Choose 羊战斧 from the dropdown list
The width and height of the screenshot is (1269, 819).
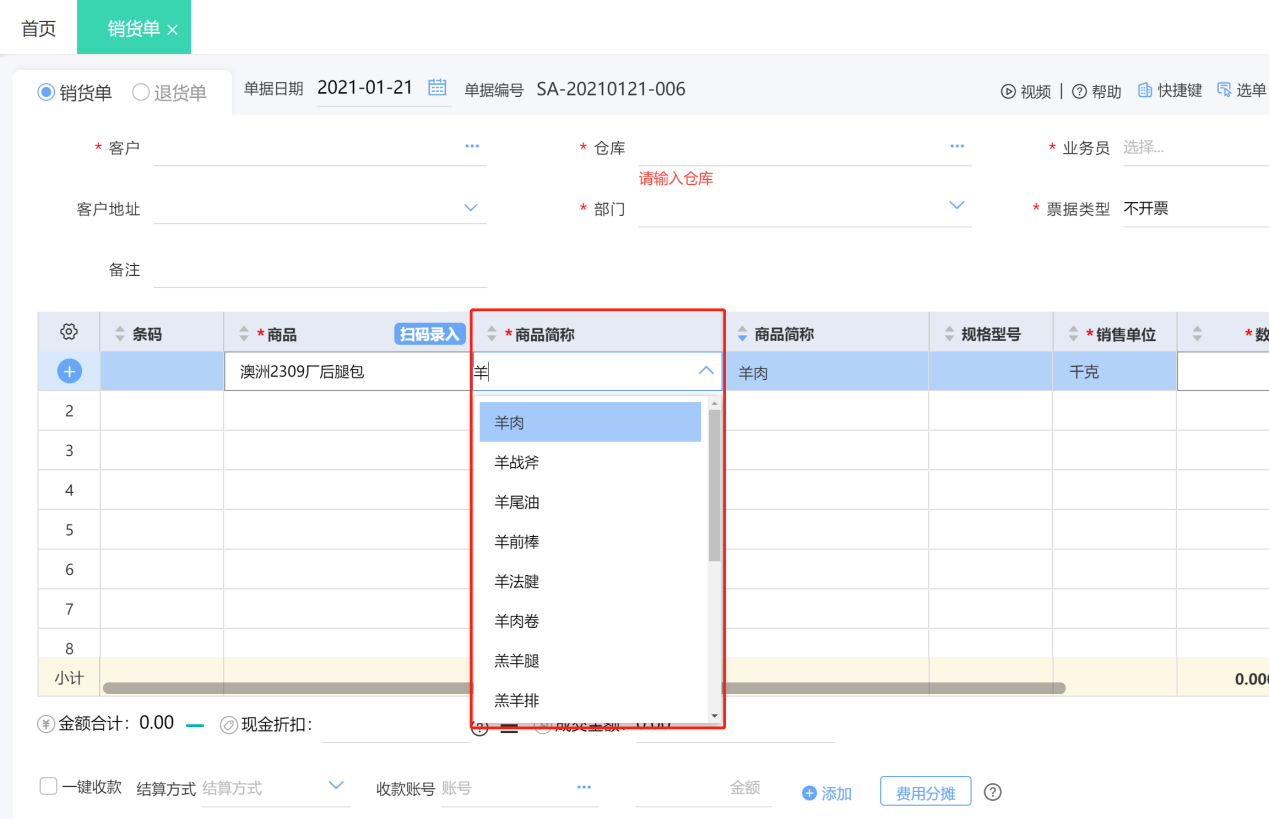click(x=590, y=462)
